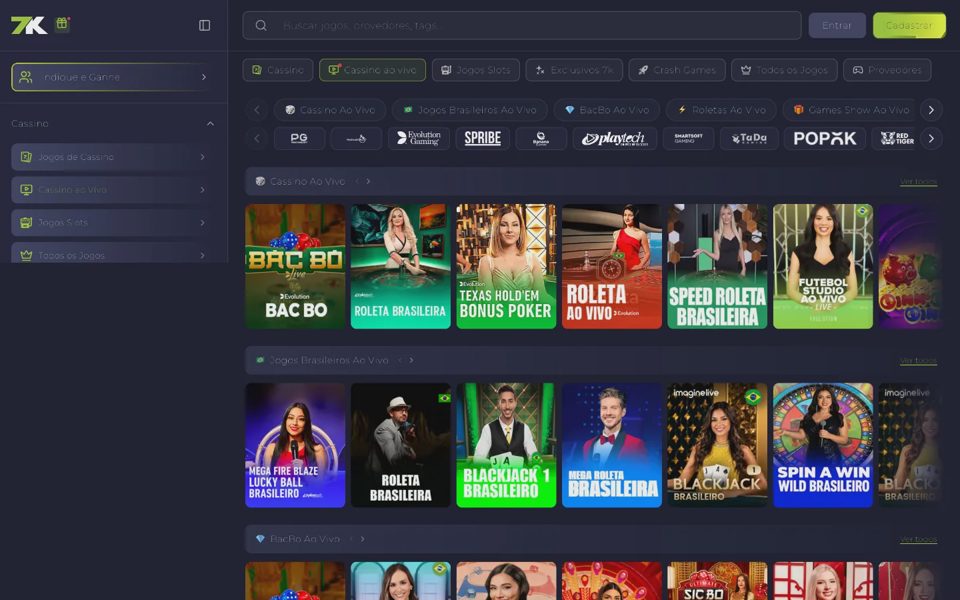Select the Popok provider logo
Image resolution: width=960 pixels, height=600 pixels.
pos(825,138)
